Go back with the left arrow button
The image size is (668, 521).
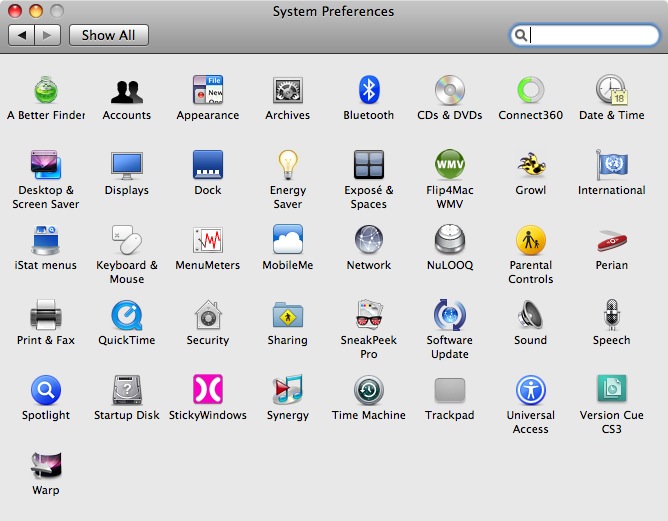pyautogui.click(x=21, y=35)
